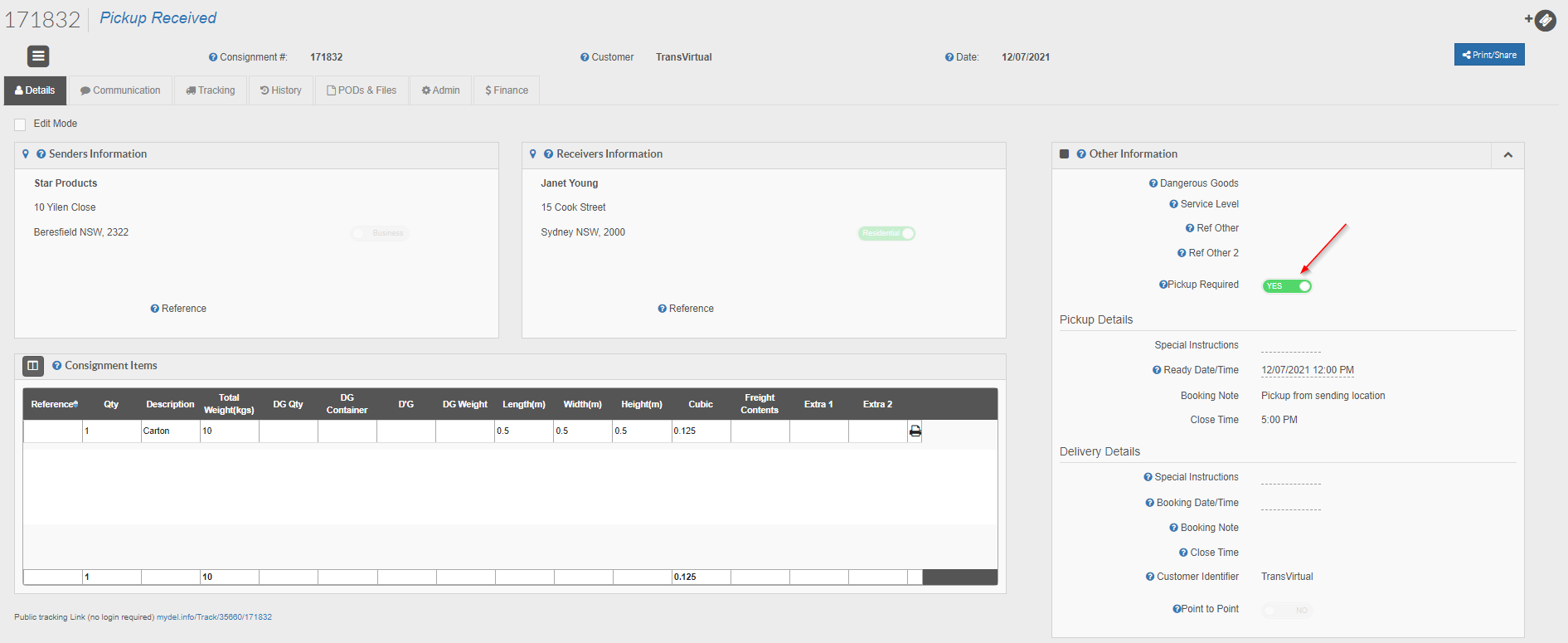Click the Customer Identifier value TransVirtual
This screenshot has width=1568, height=643.
(x=1287, y=577)
